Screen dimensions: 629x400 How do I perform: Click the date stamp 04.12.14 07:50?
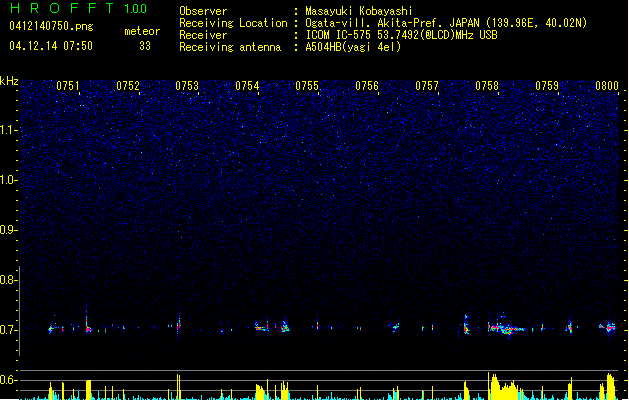(x=51, y=46)
